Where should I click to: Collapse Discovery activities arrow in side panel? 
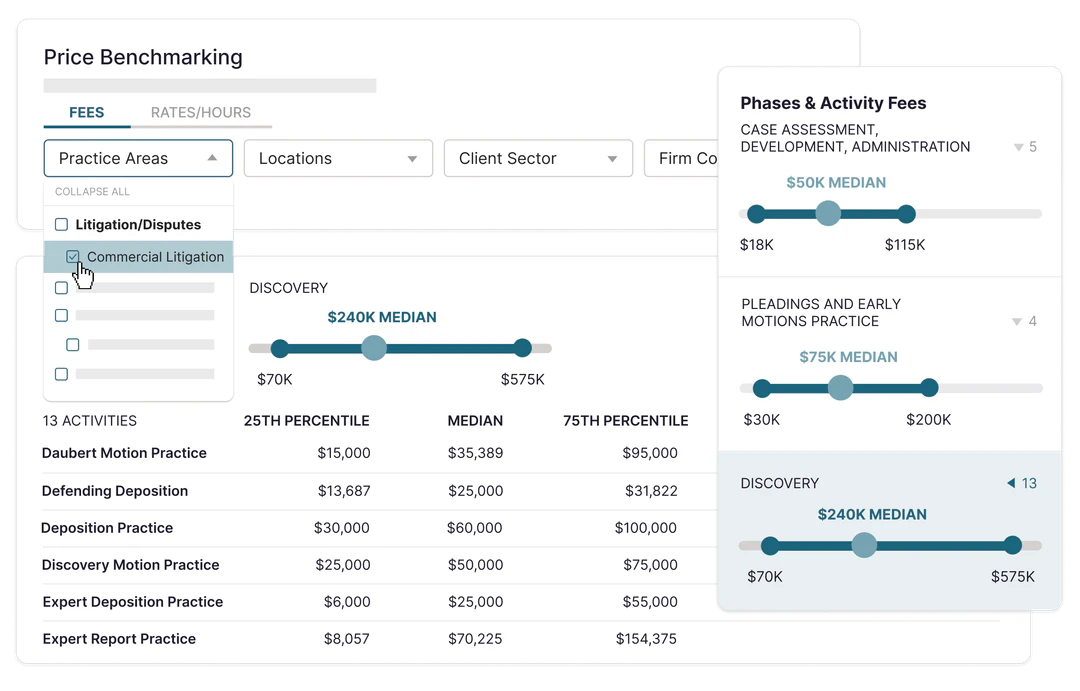pos(1011,483)
